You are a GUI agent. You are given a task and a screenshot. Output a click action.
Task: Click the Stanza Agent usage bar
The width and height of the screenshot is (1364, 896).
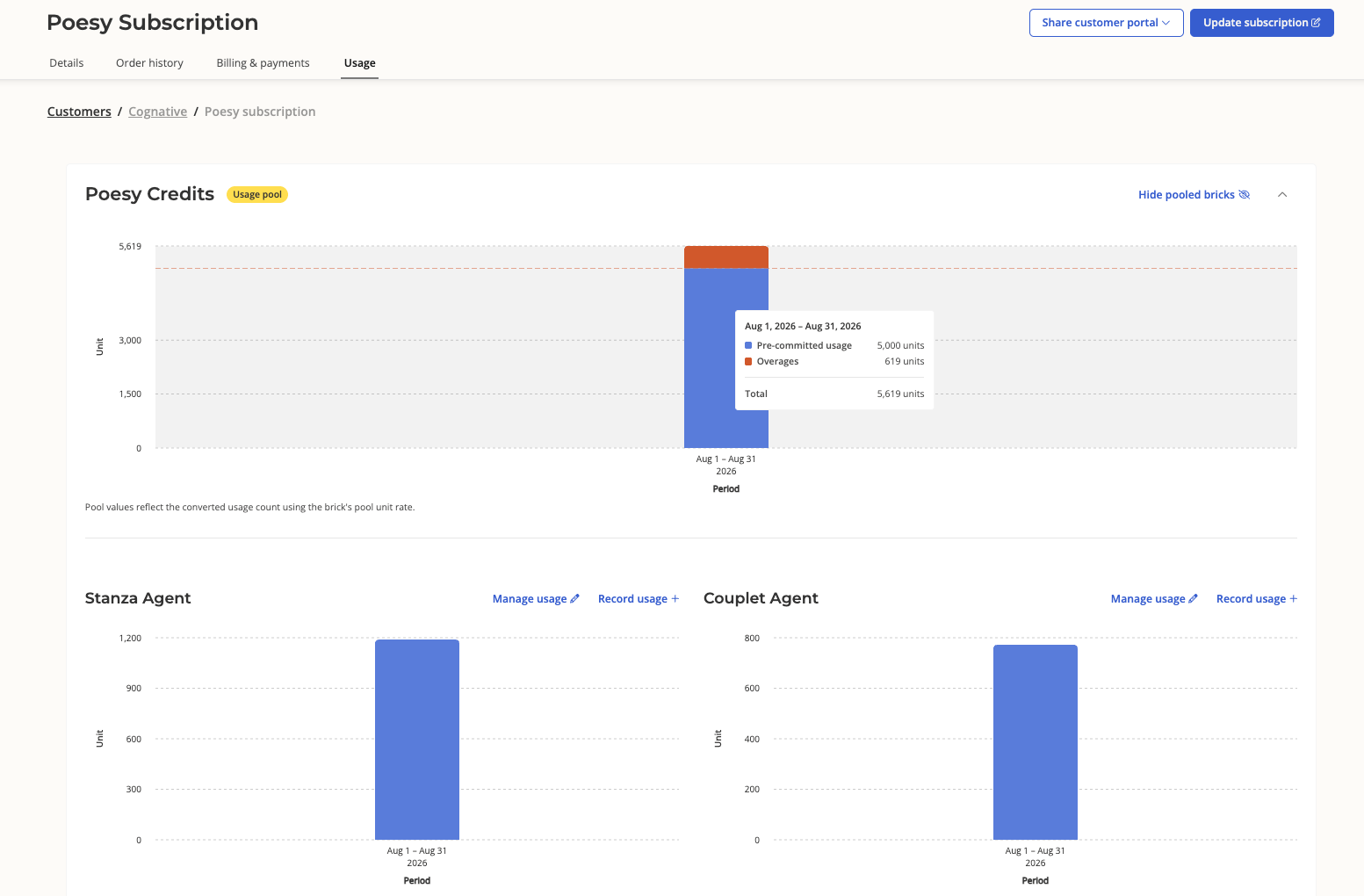[x=417, y=740]
